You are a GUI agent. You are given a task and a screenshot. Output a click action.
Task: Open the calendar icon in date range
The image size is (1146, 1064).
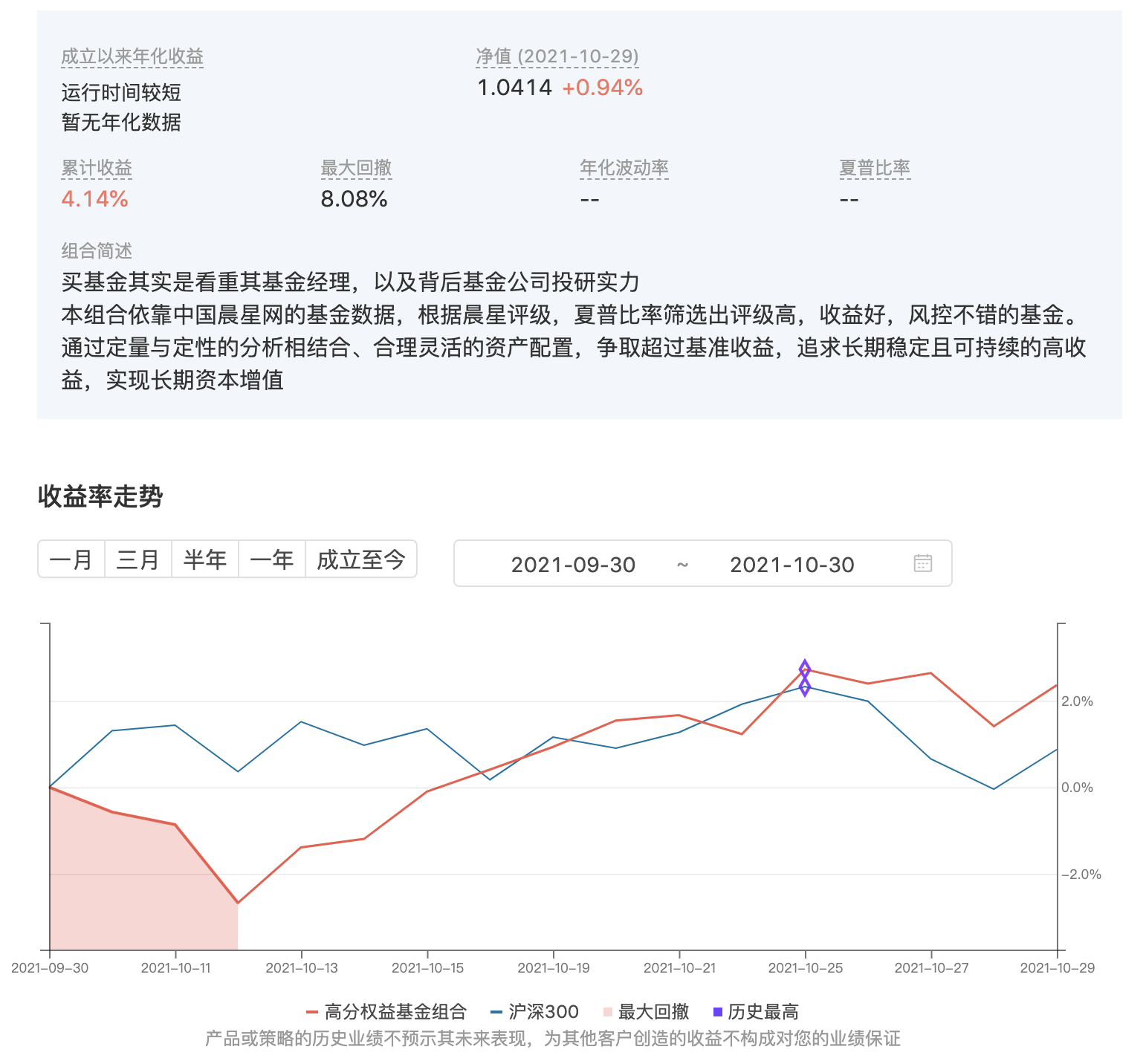[922, 563]
